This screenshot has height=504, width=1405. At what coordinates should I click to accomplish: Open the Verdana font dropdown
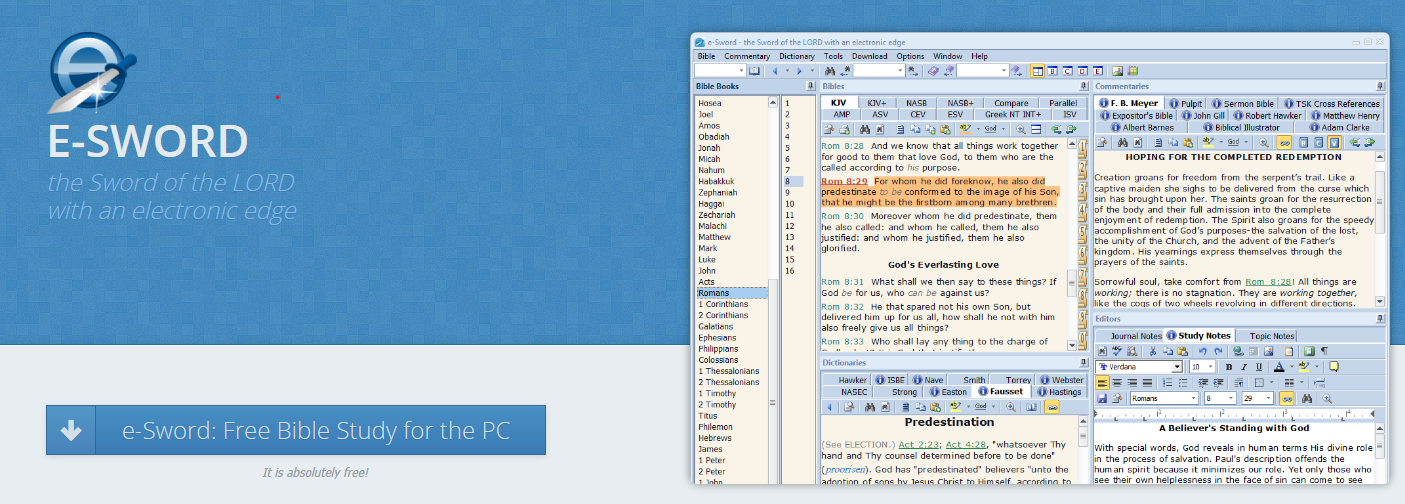click(x=1177, y=366)
